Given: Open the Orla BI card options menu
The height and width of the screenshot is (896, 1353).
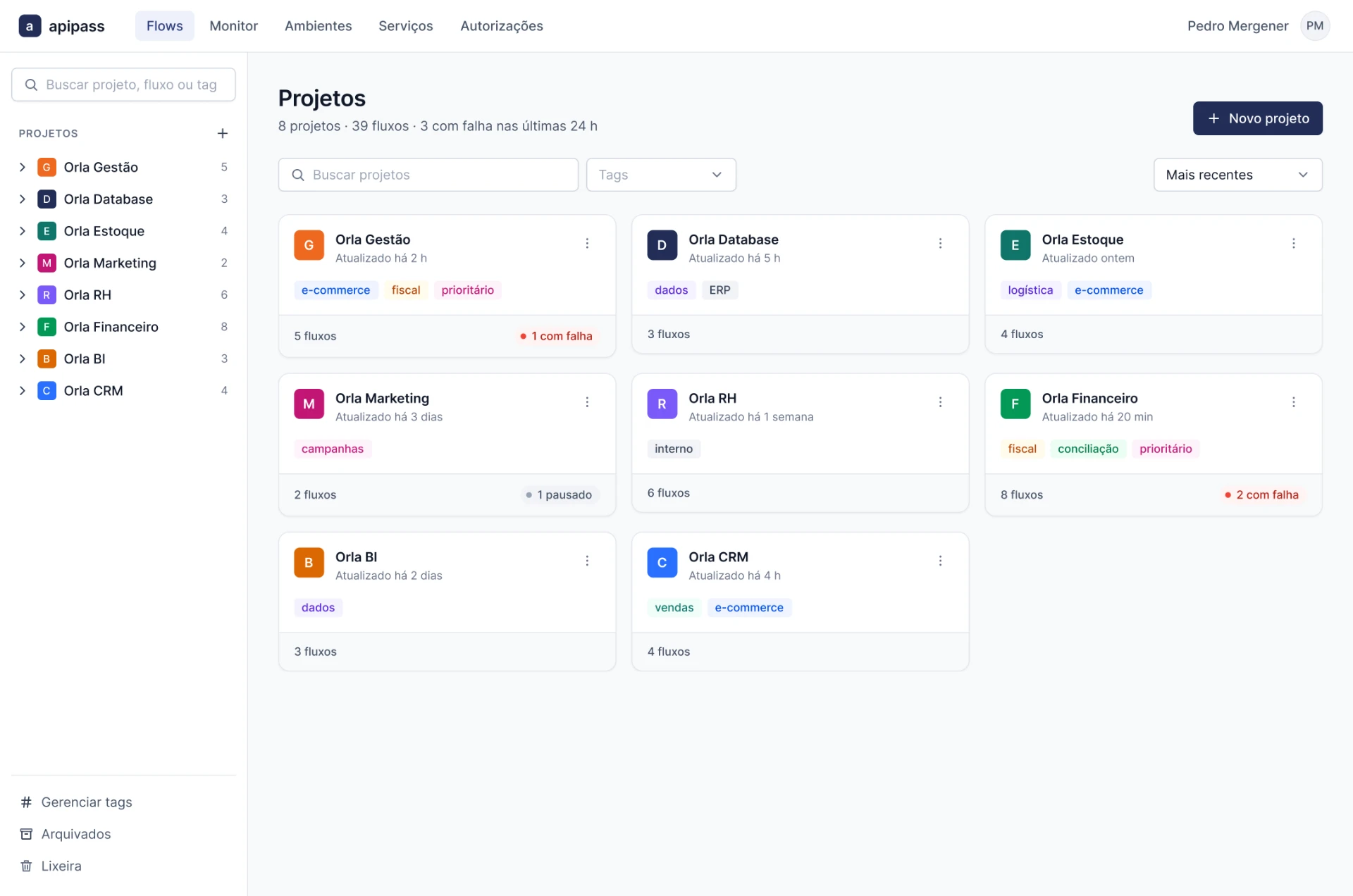Looking at the screenshot, I should [x=587, y=561].
